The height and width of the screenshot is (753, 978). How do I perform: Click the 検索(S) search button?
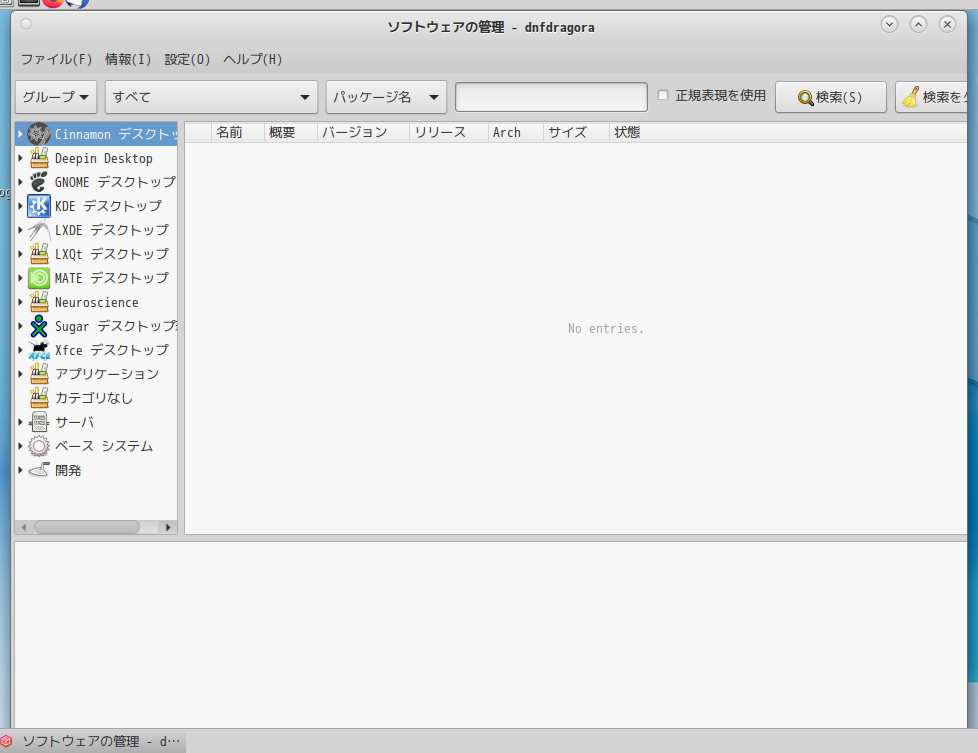[831, 97]
